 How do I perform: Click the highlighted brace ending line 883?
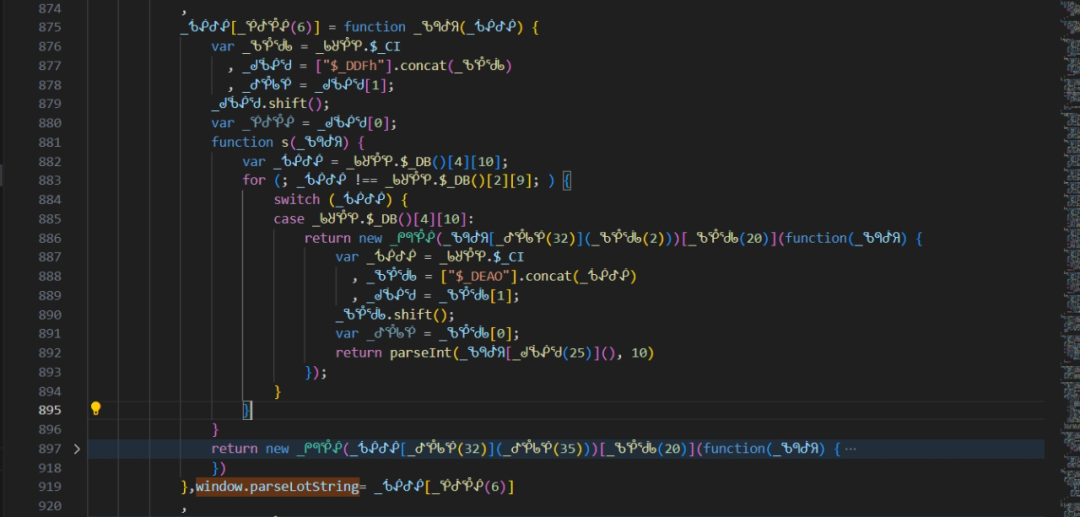[x=566, y=180]
